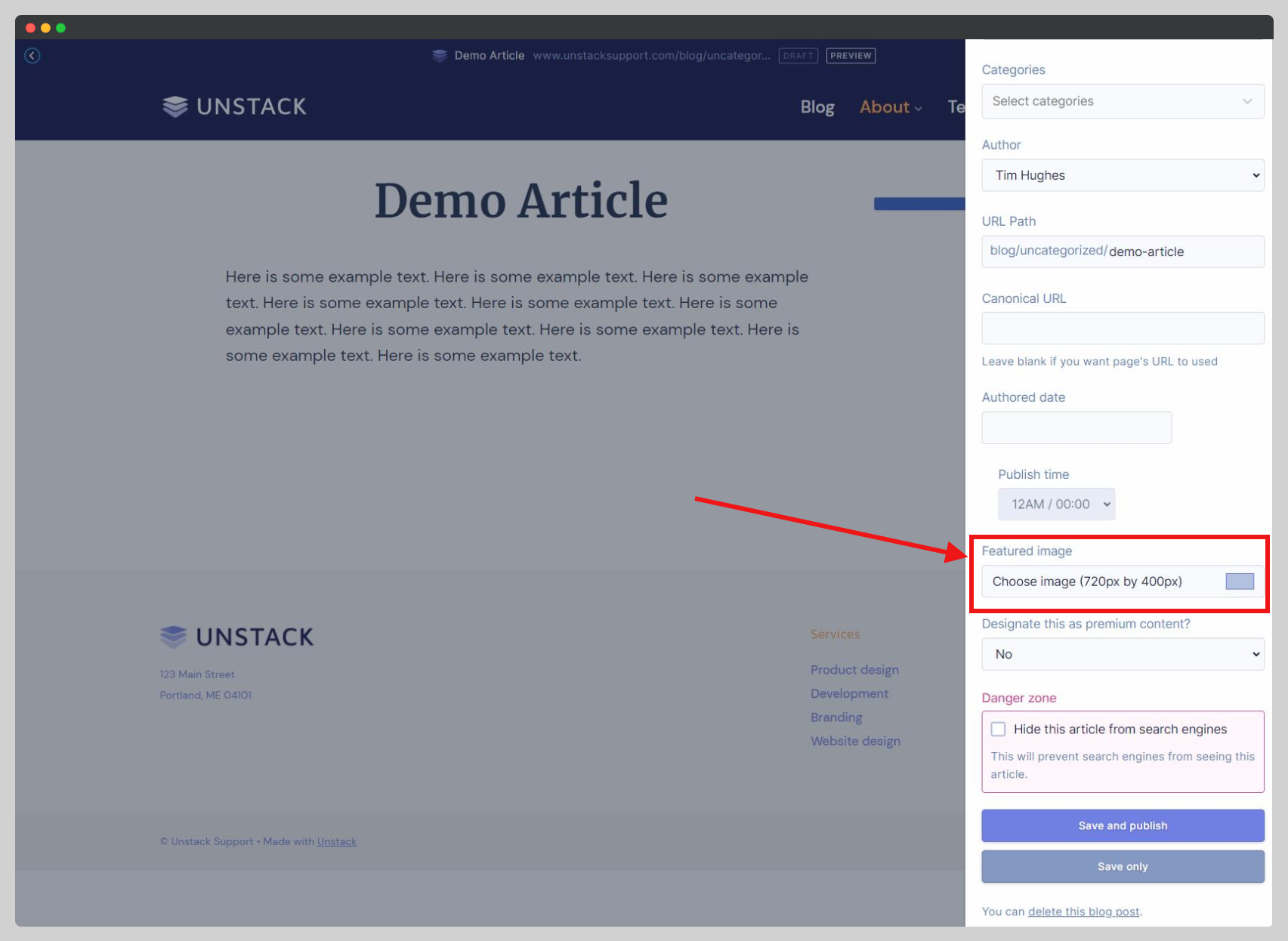Click the red close window button

30,28
